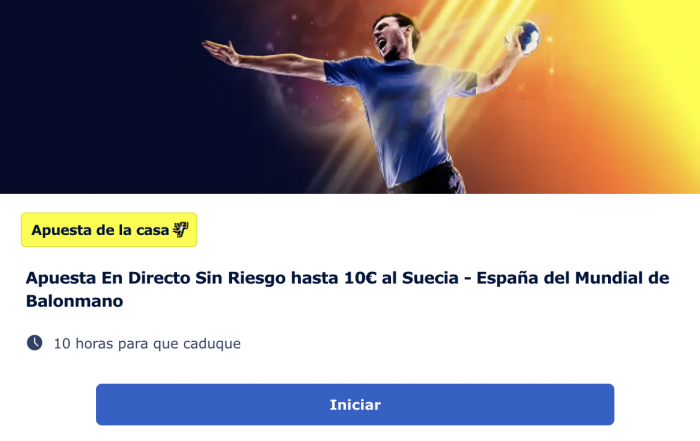Click the small icon inside the yellow badge
The height and width of the screenshot is (441, 700).
(x=180, y=230)
